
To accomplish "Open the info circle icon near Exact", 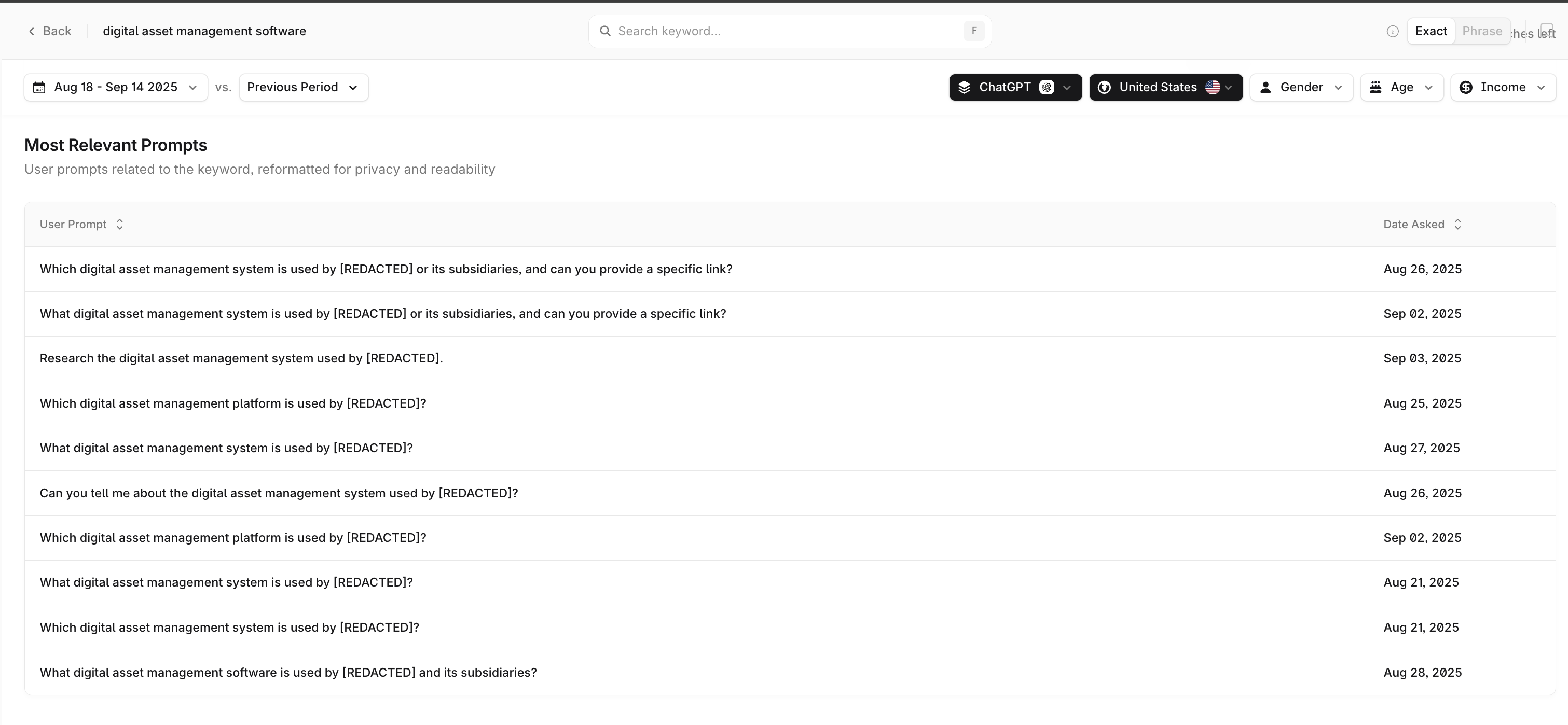I will coord(1392,32).
